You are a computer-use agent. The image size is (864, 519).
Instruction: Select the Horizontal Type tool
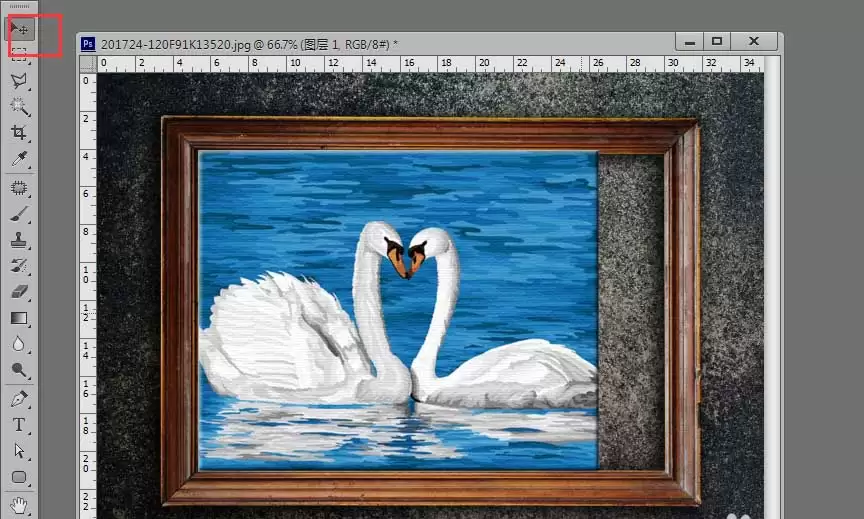(x=19, y=425)
